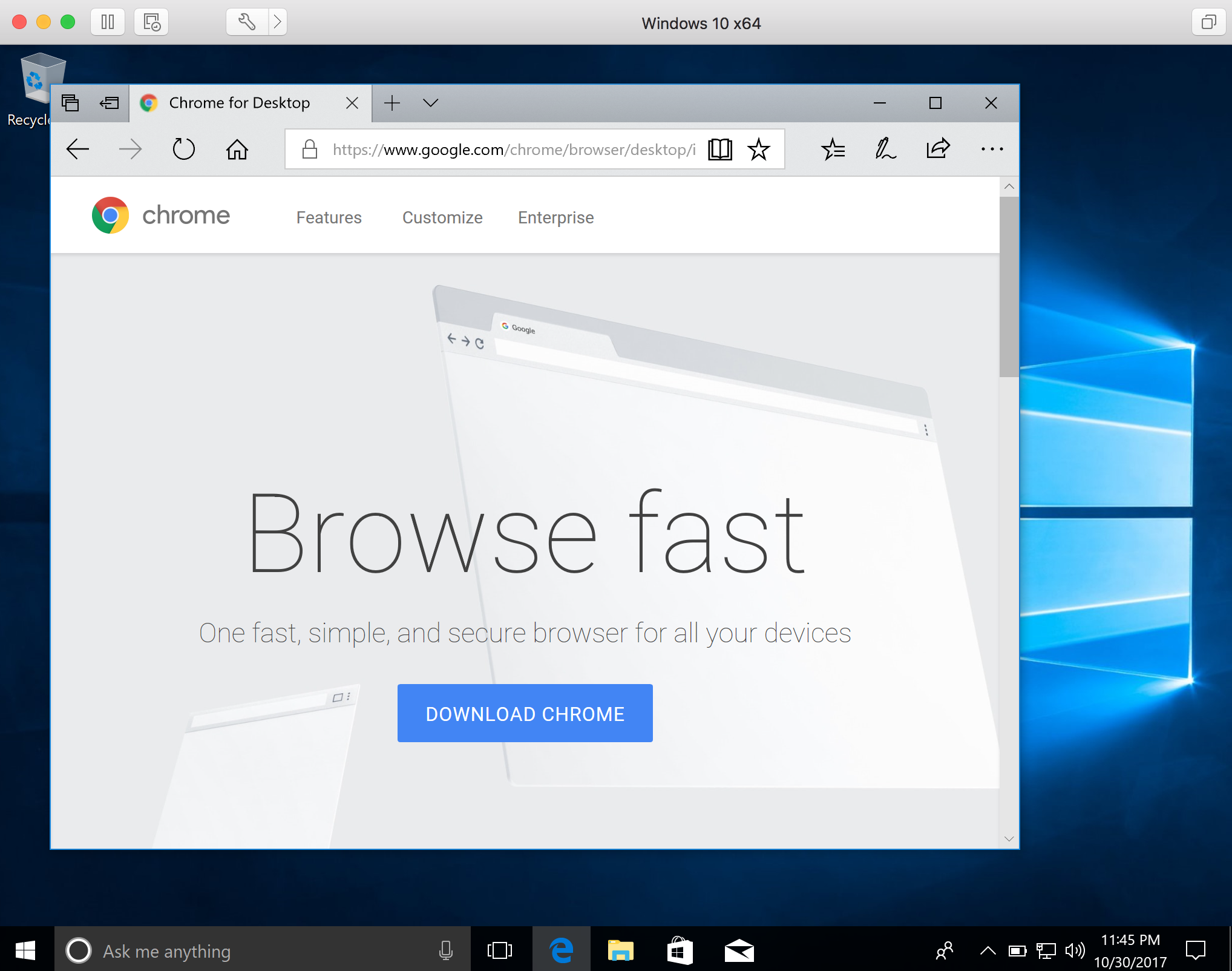Open the Features nav link
The width and height of the screenshot is (1232, 971).
coord(329,217)
